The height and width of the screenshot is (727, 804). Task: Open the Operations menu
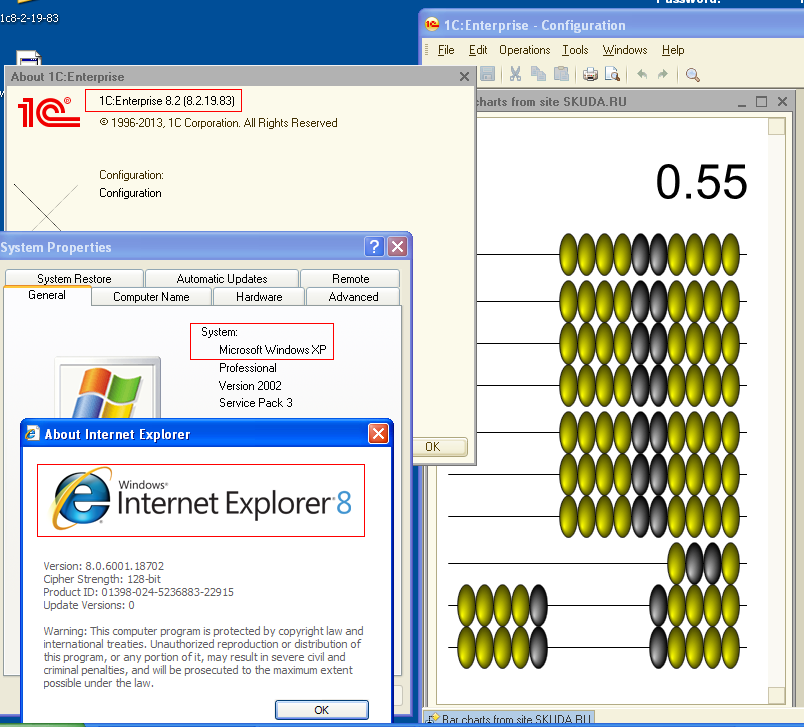[525, 50]
